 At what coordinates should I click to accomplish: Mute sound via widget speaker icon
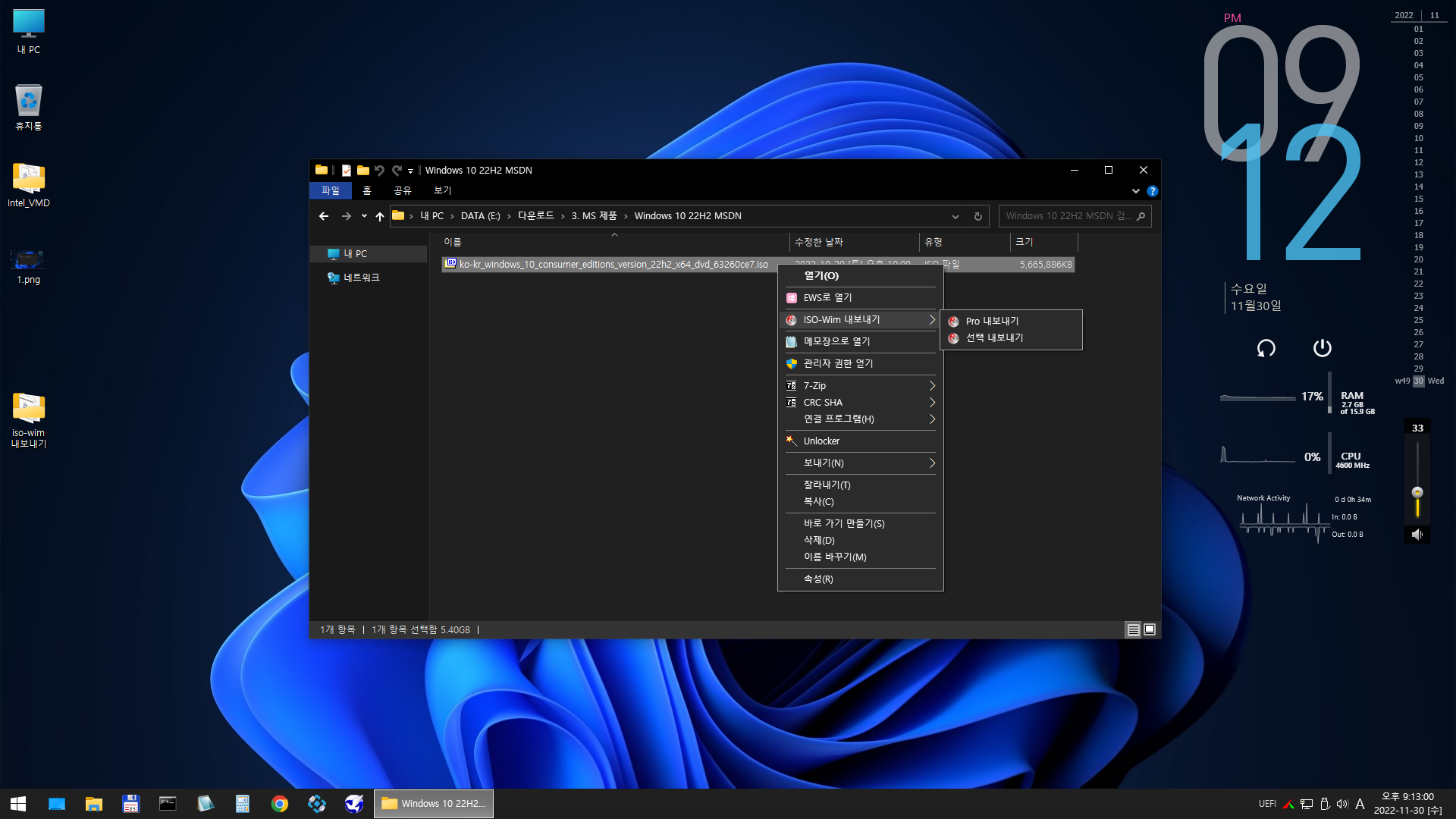(1417, 535)
